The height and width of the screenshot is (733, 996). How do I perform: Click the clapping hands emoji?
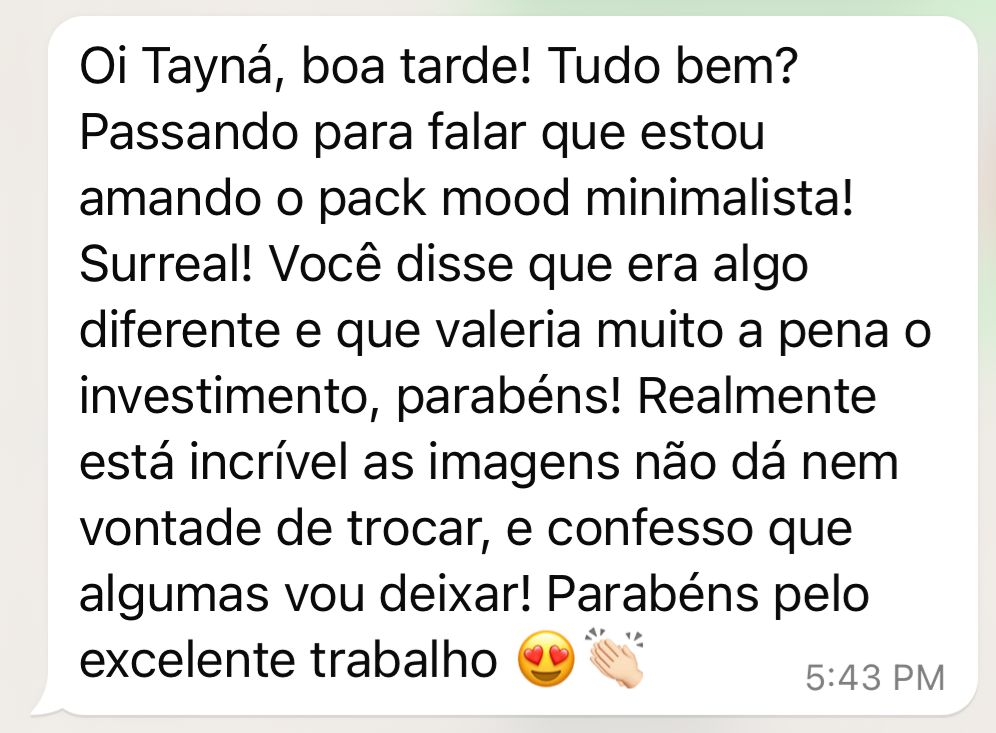pyautogui.click(x=616, y=657)
